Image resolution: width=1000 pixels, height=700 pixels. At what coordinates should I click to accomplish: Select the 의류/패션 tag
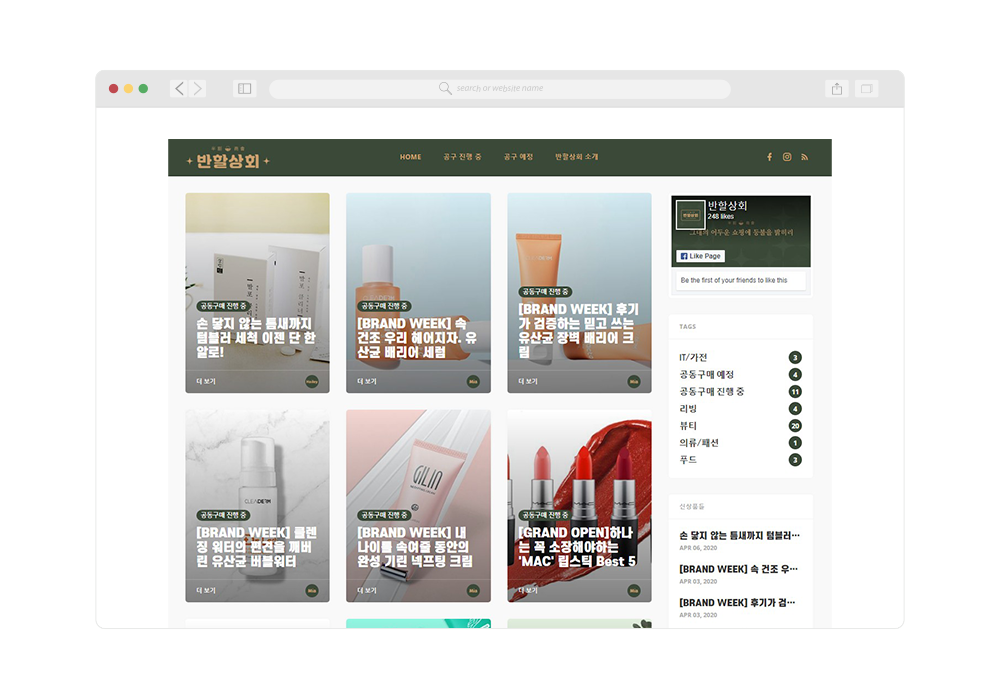[699, 442]
